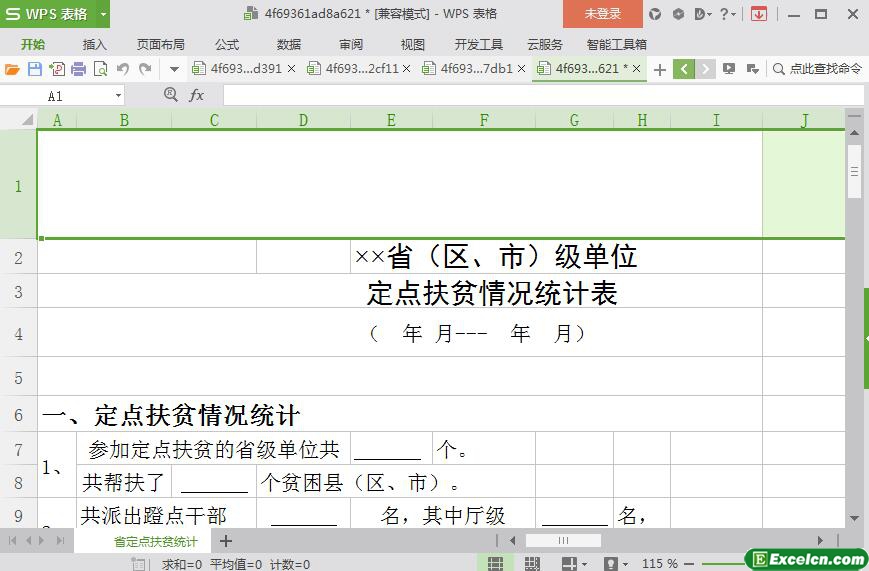The width and height of the screenshot is (869, 571).
Task: Open the feedback dropdown icon in title bar
Action: click(703, 14)
